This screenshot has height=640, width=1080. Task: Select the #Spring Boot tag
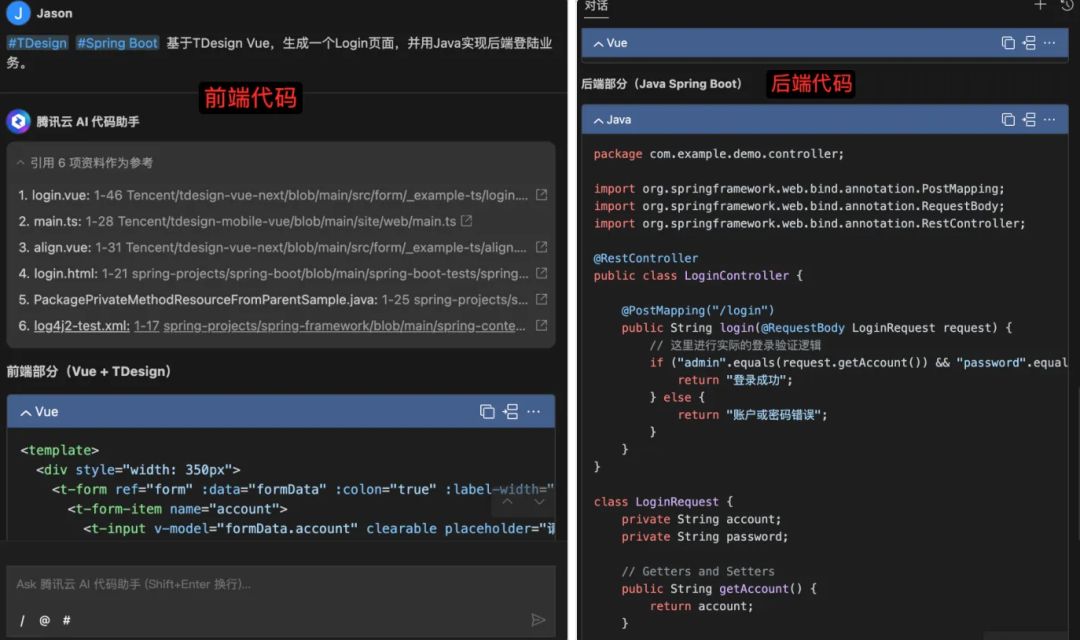pos(117,43)
